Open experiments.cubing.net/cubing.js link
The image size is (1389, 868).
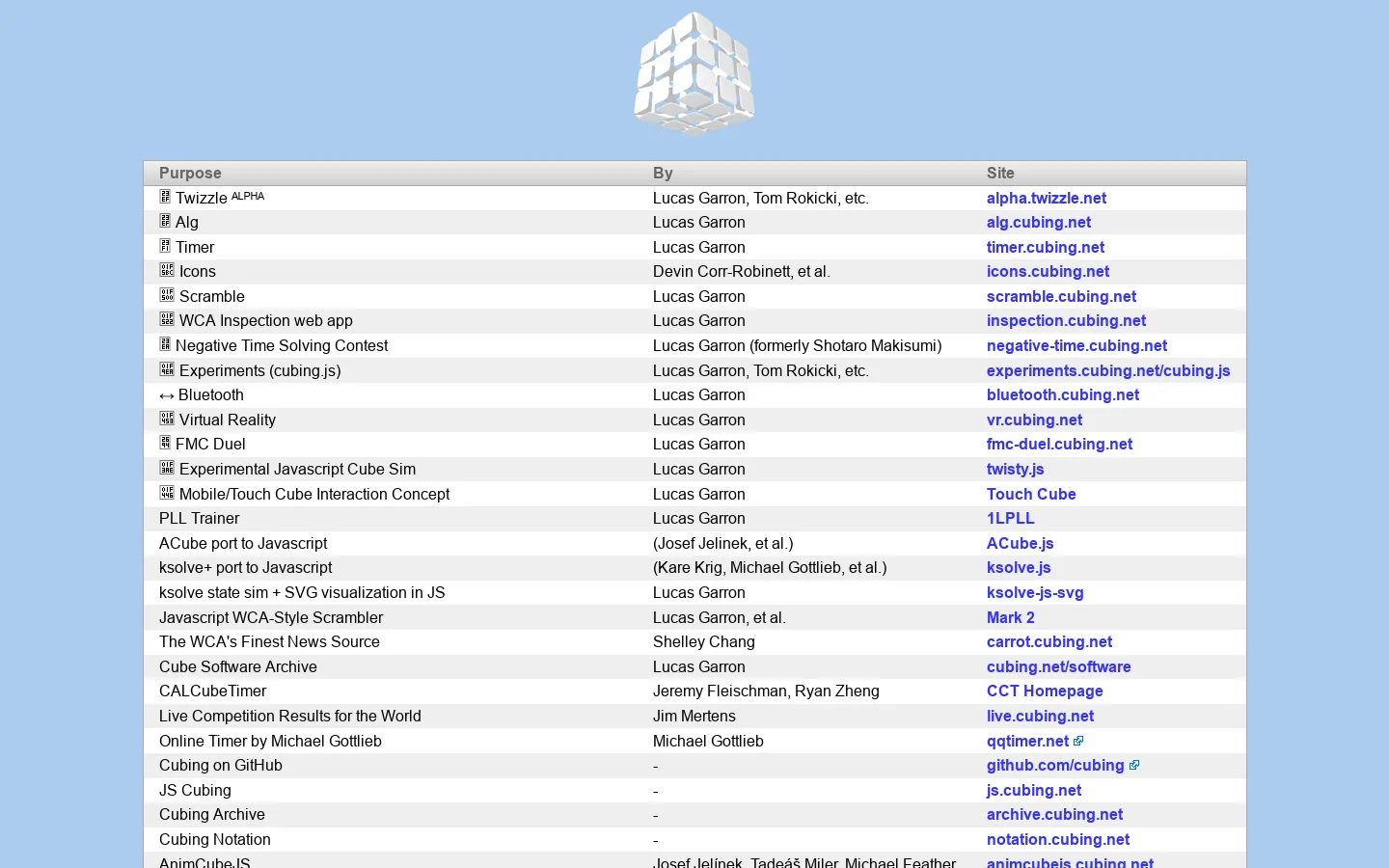click(1108, 370)
